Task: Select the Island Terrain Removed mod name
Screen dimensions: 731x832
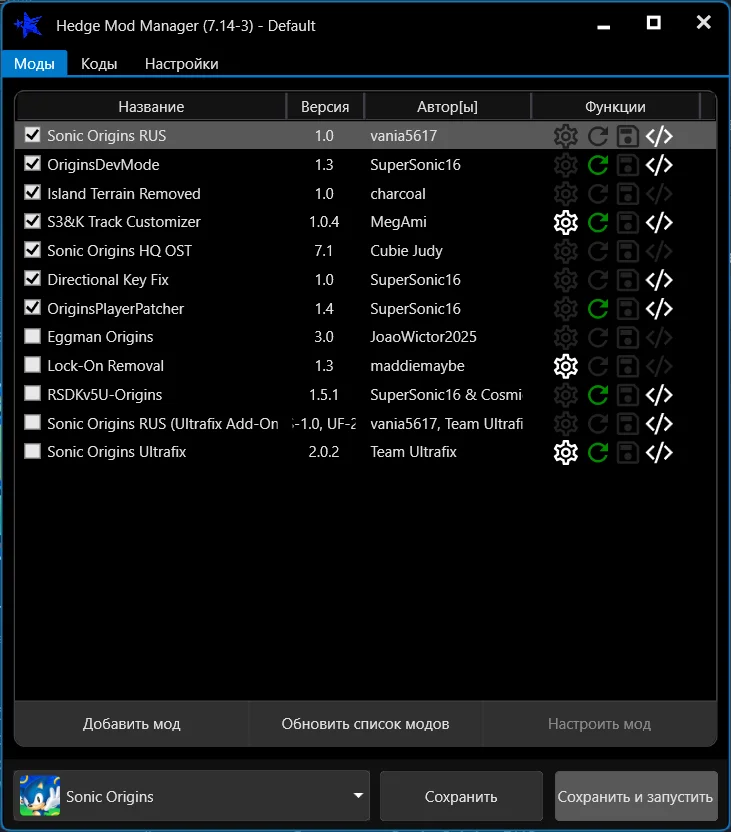Action: tap(124, 194)
